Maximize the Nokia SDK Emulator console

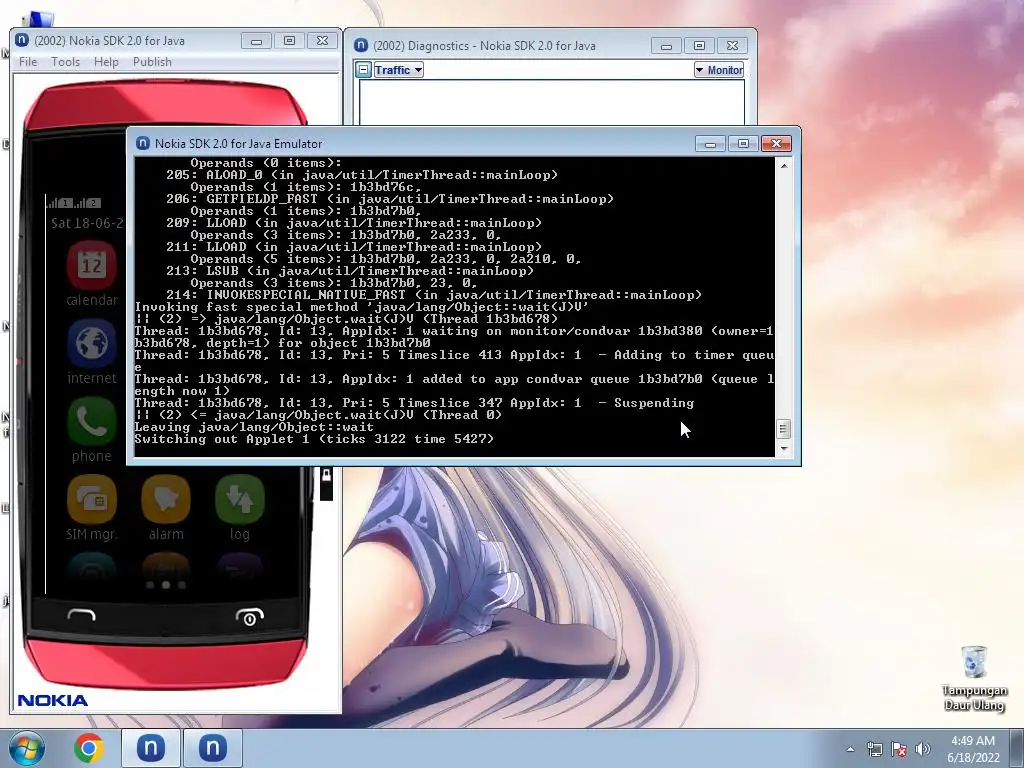tap(743, 144)
